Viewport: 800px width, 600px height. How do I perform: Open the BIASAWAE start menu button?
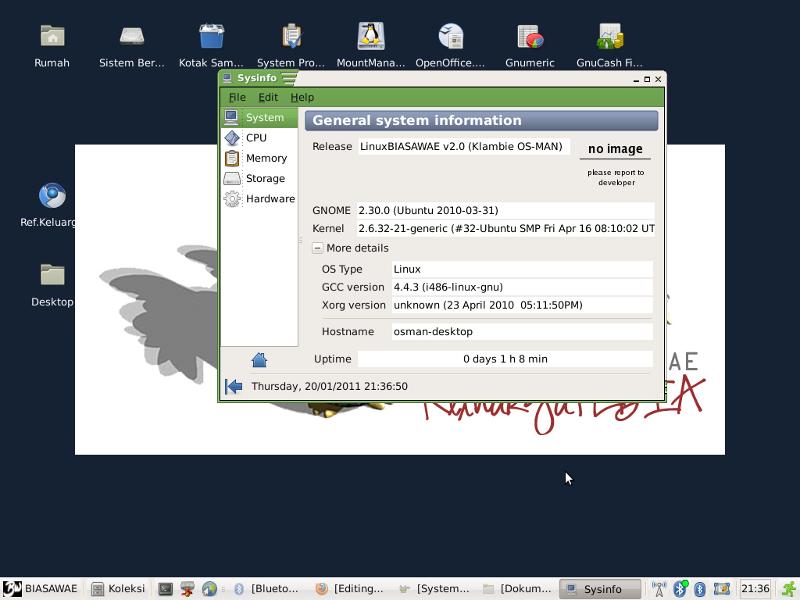coord(40,589)
